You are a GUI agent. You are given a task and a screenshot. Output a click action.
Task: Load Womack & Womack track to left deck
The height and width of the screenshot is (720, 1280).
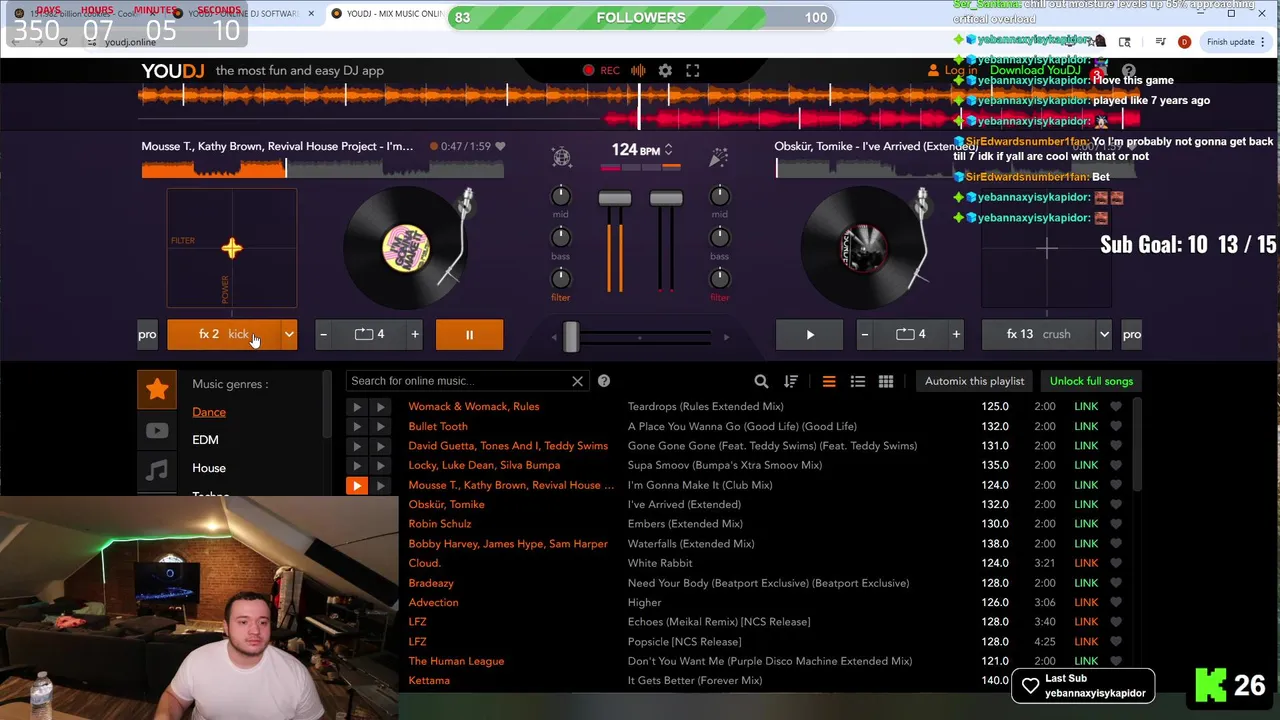(357, 407)
